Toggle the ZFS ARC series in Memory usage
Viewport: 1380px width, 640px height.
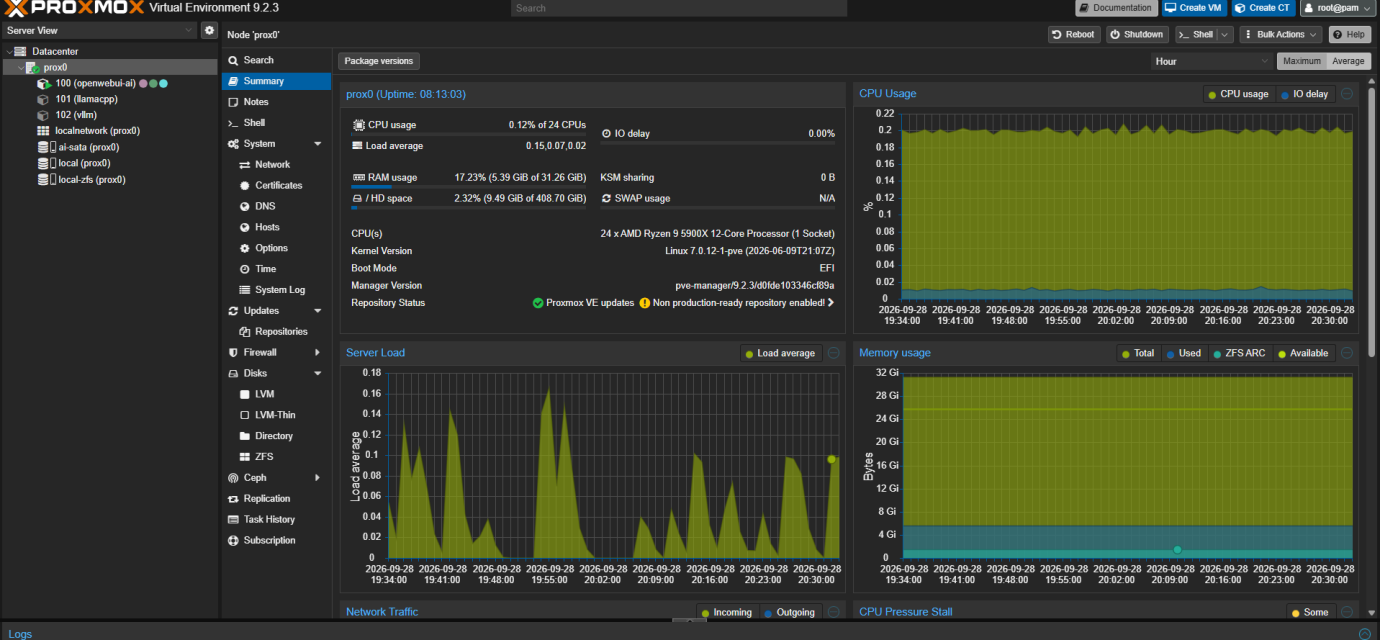[x=1239, y=353]
